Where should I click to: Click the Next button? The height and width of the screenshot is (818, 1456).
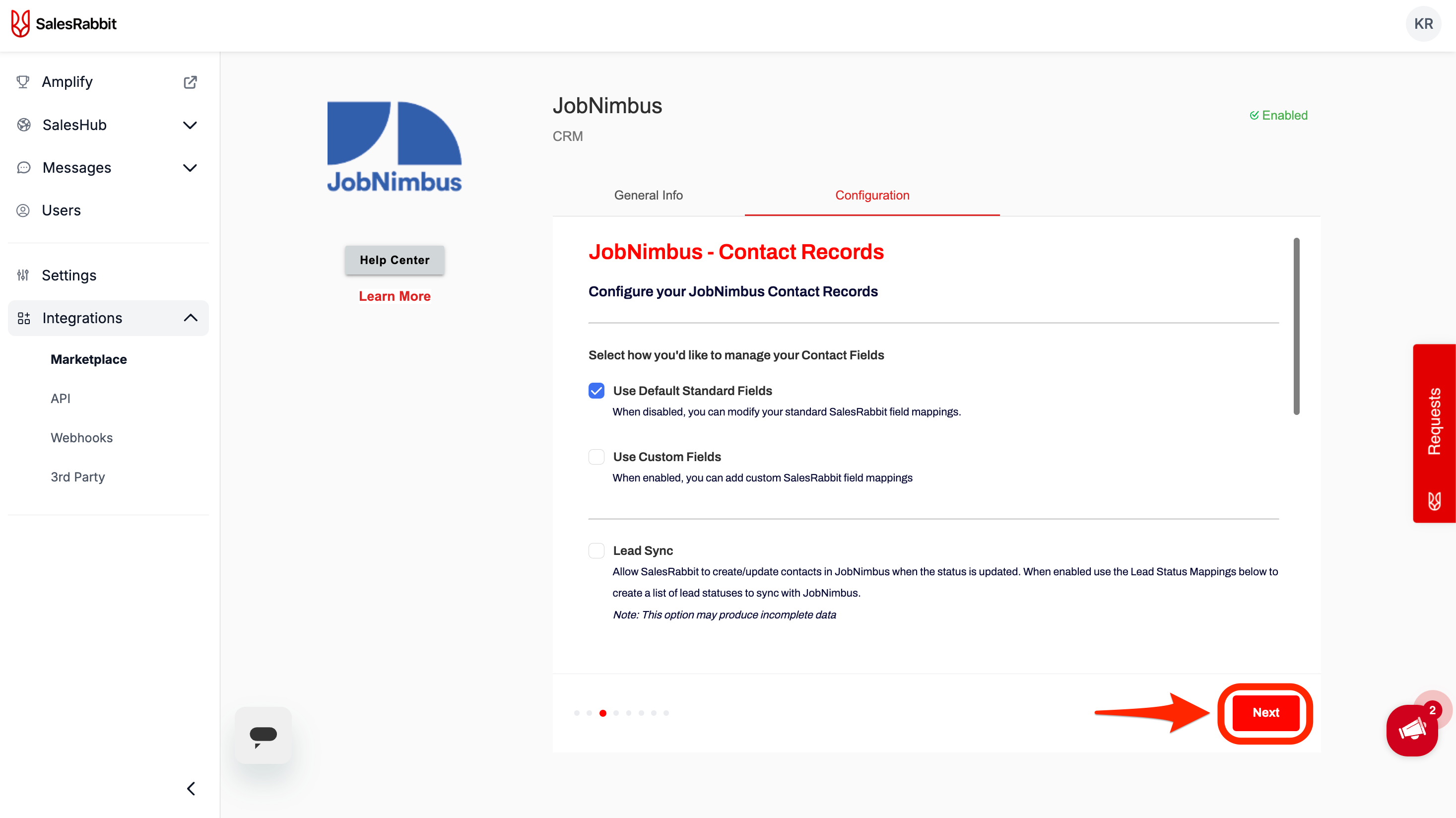point(1265,712)
